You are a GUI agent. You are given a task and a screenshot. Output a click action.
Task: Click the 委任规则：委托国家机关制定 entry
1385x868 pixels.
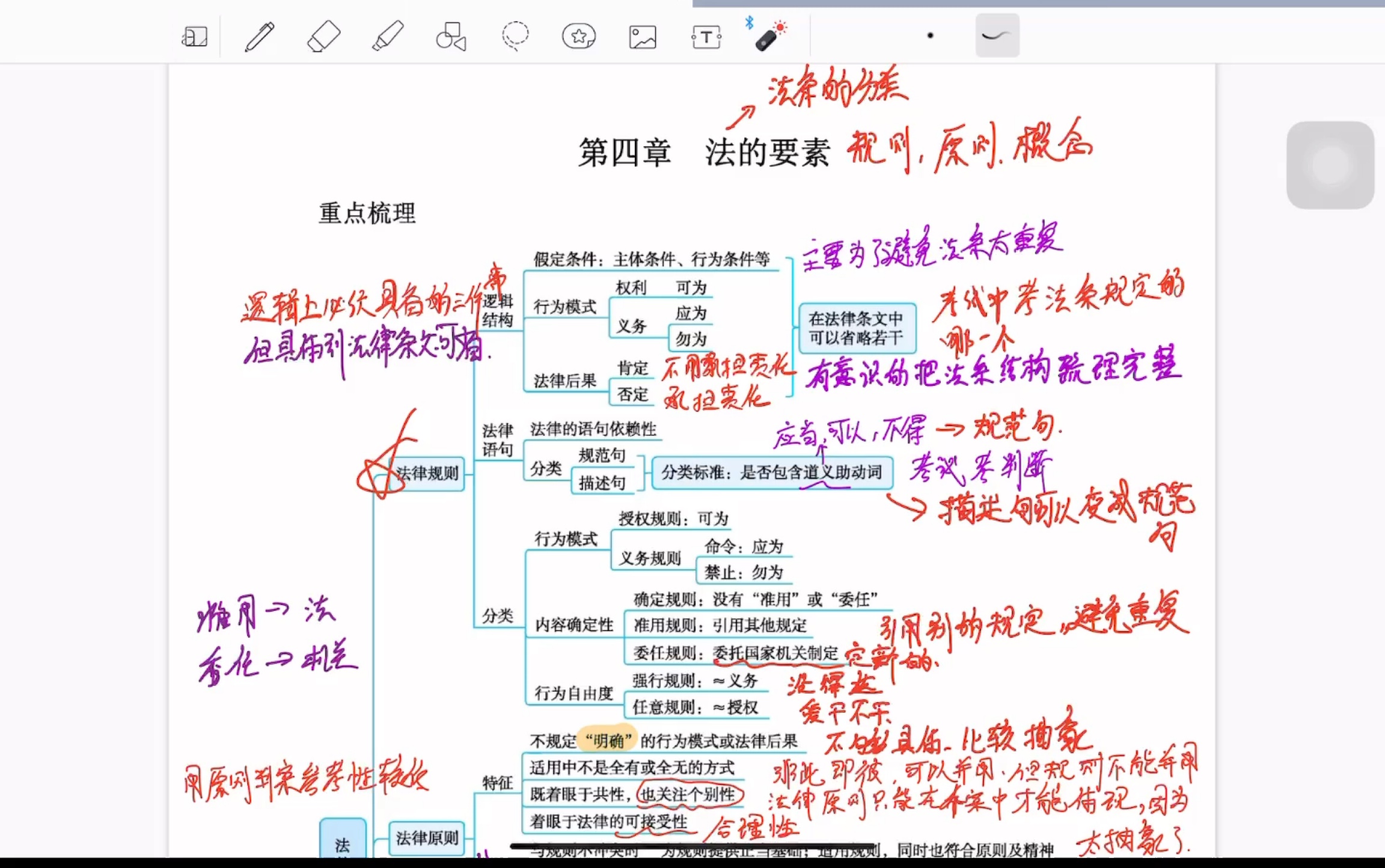tap(736, 653)
